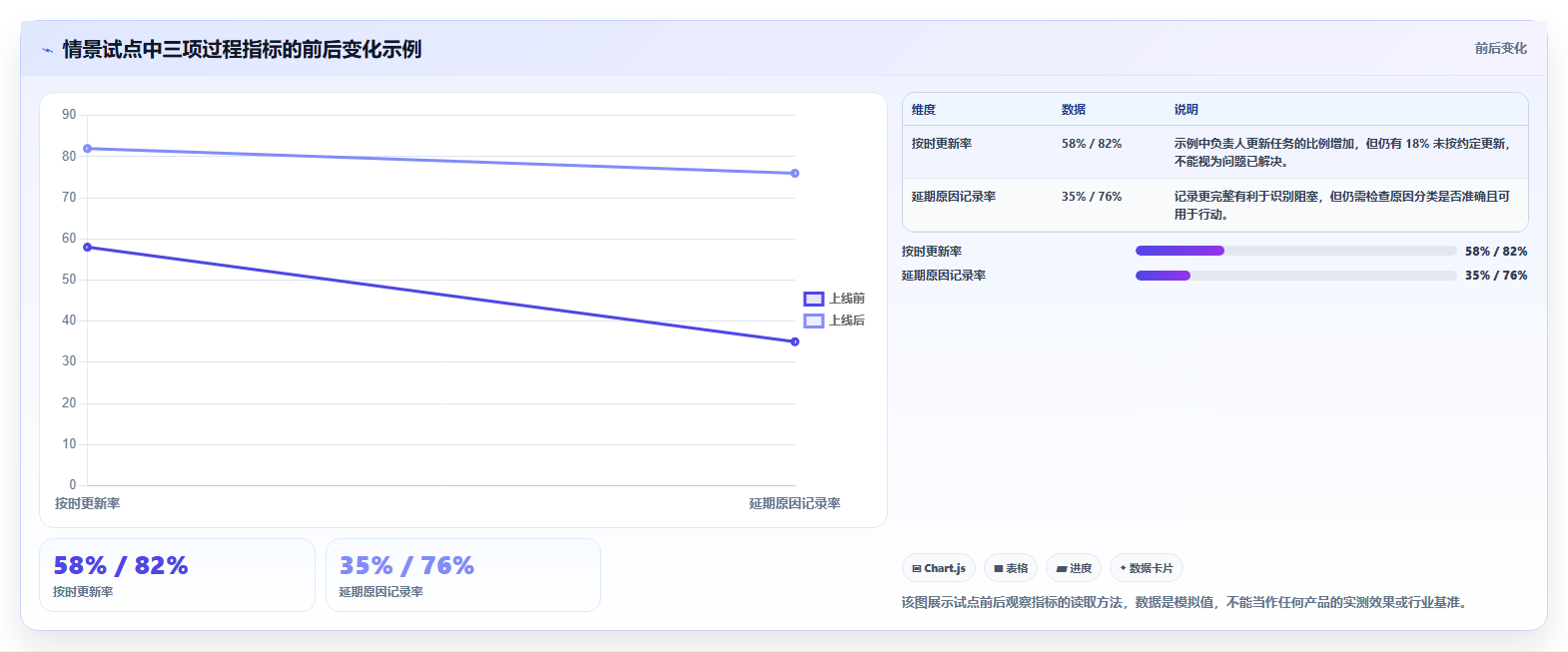Click the 数据 column header
The width and height of the screenshot is (1568, 652).
pos(1074,110)
